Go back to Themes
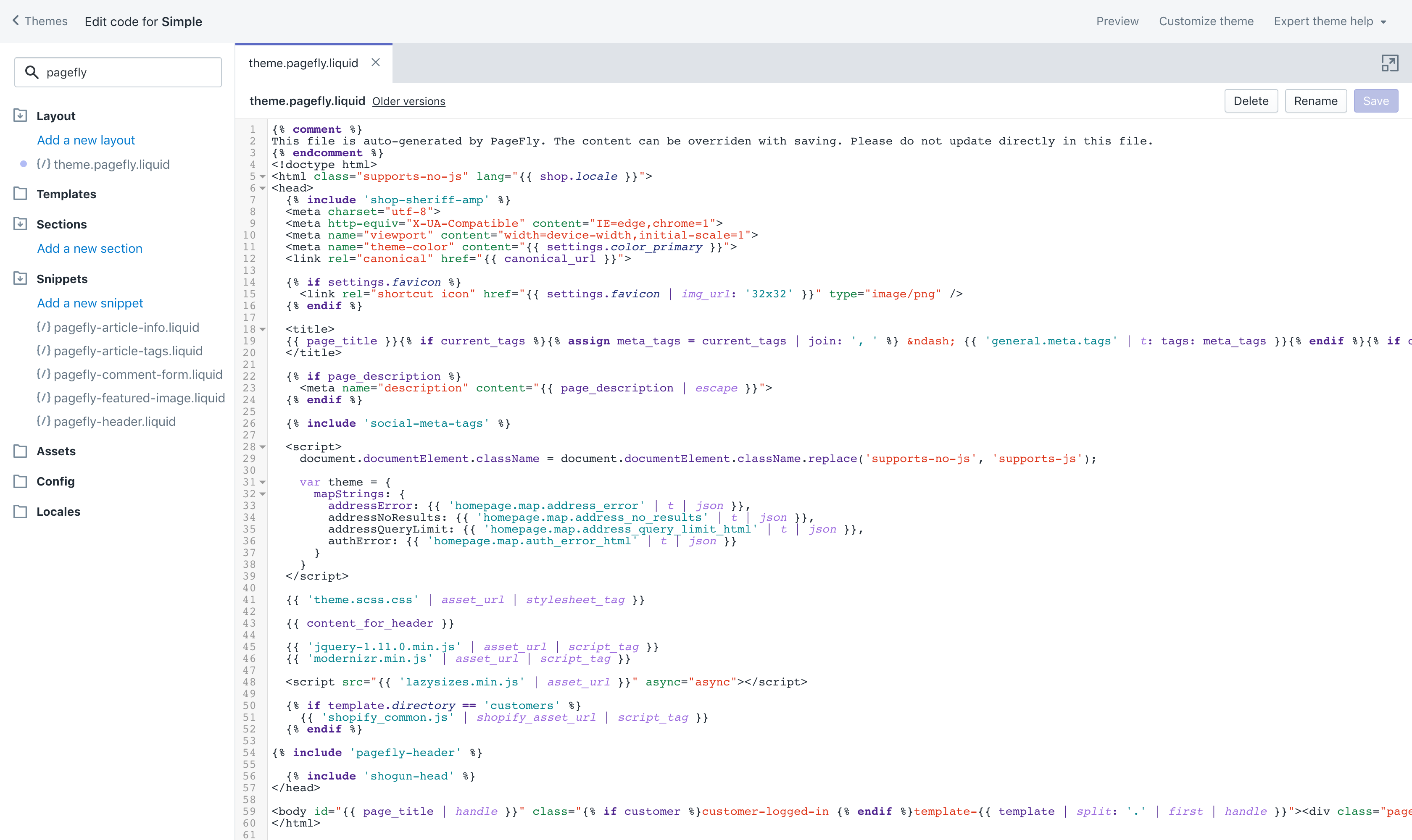The image size is (1412, 840). pyautogui.click(x=40, y=21)
